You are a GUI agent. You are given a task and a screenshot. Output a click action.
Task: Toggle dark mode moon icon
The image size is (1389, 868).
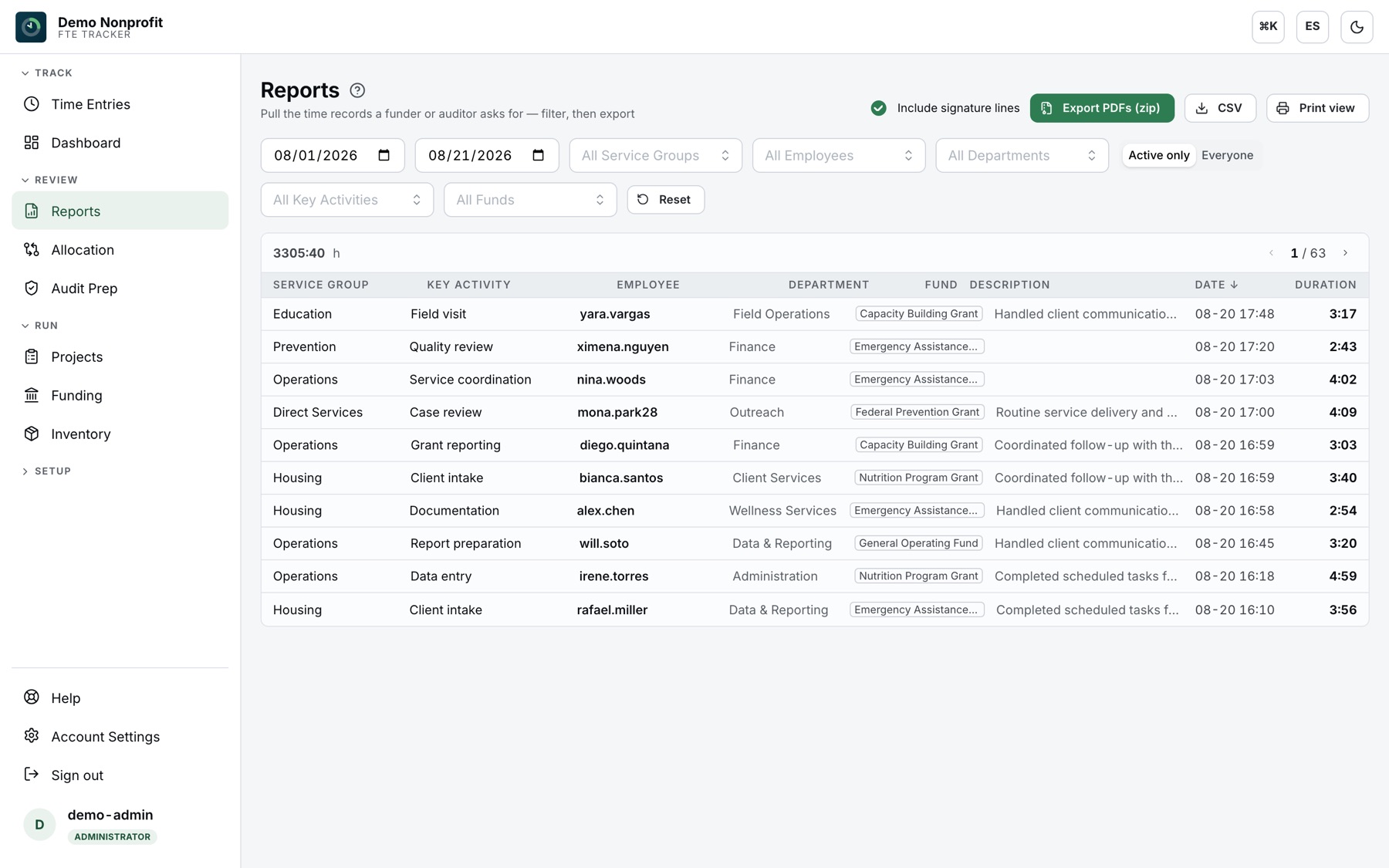click(x=1357, y=27)
